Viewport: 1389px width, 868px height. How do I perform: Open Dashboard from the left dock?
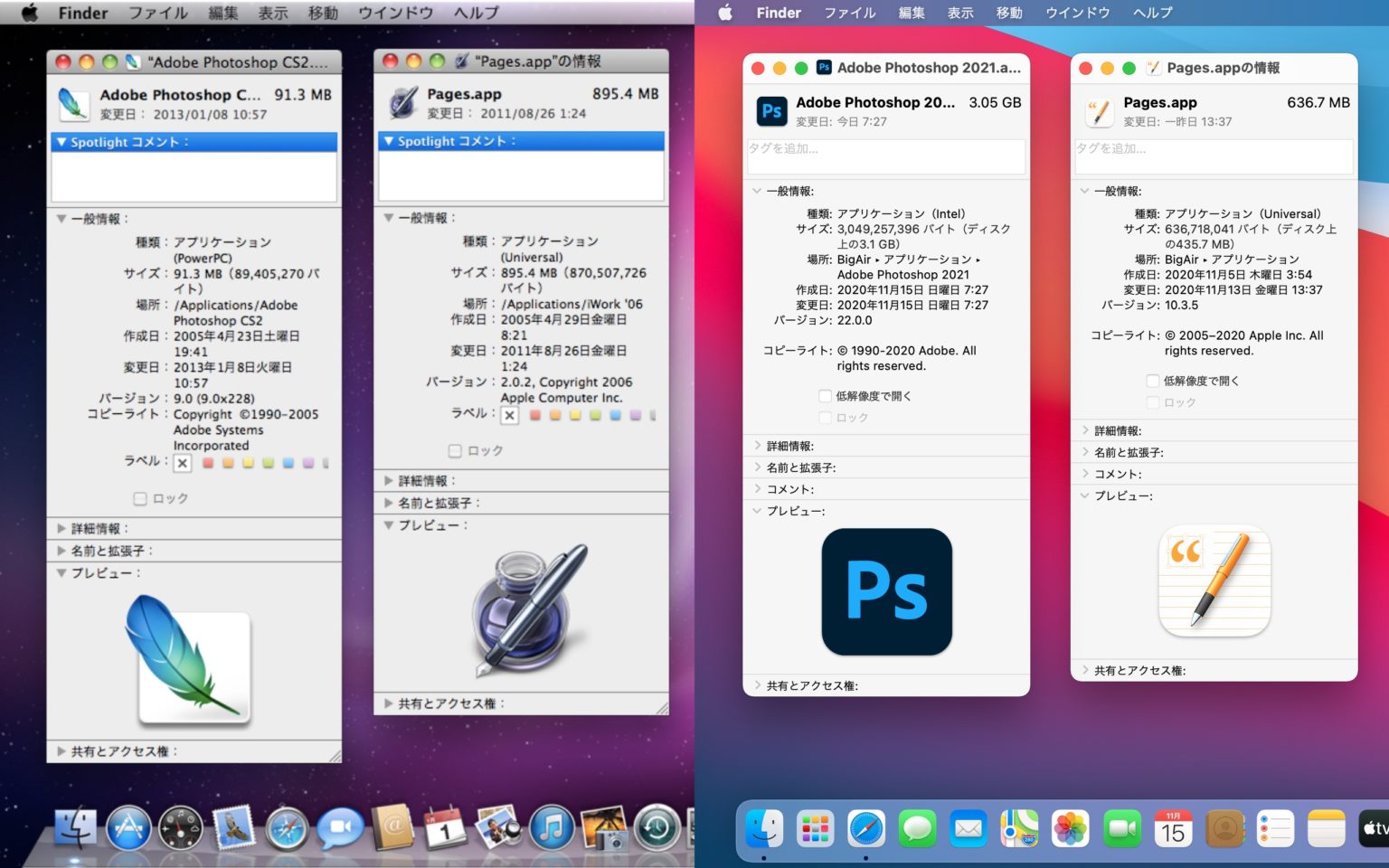[181, 828]
